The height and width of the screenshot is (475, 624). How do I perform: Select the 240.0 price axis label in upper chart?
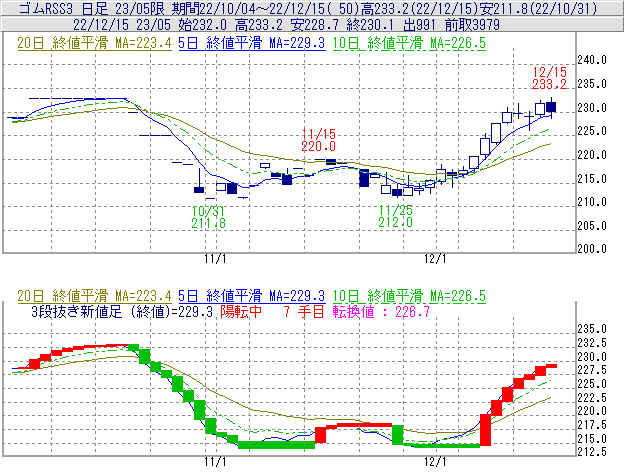(x=592, y=60)
